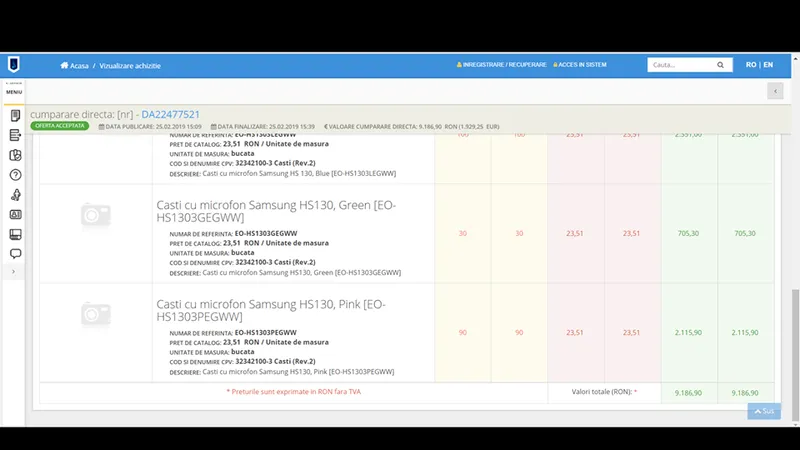
Task: Click the page vertical scrollbar thumb
Action: click(x=795, y=355)
